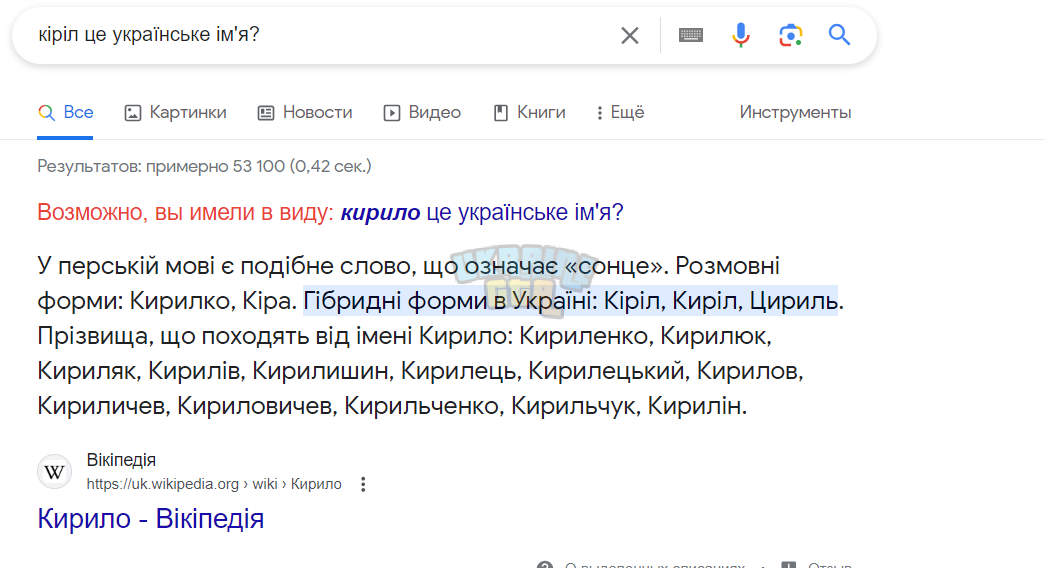The image size is (1045, 568).
Task: Start voice search with the microphone icon
Action: (x=740, y=35)
